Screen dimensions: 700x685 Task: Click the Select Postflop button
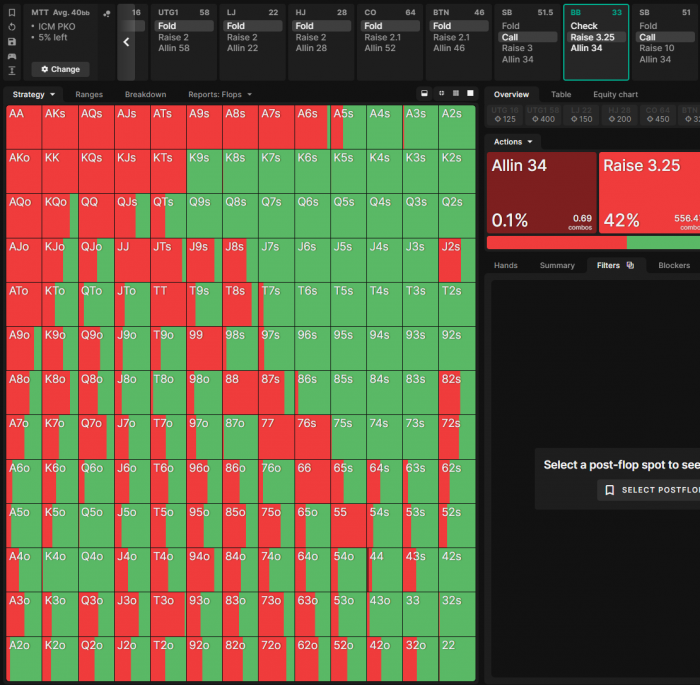(647, 490)
